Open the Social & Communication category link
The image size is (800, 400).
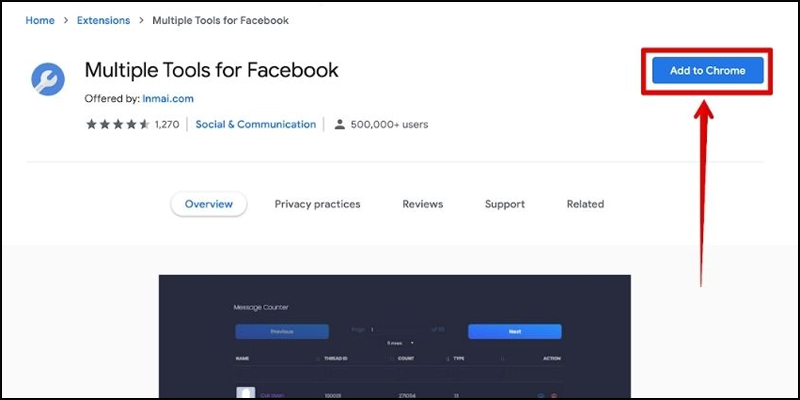coord(256,124)
